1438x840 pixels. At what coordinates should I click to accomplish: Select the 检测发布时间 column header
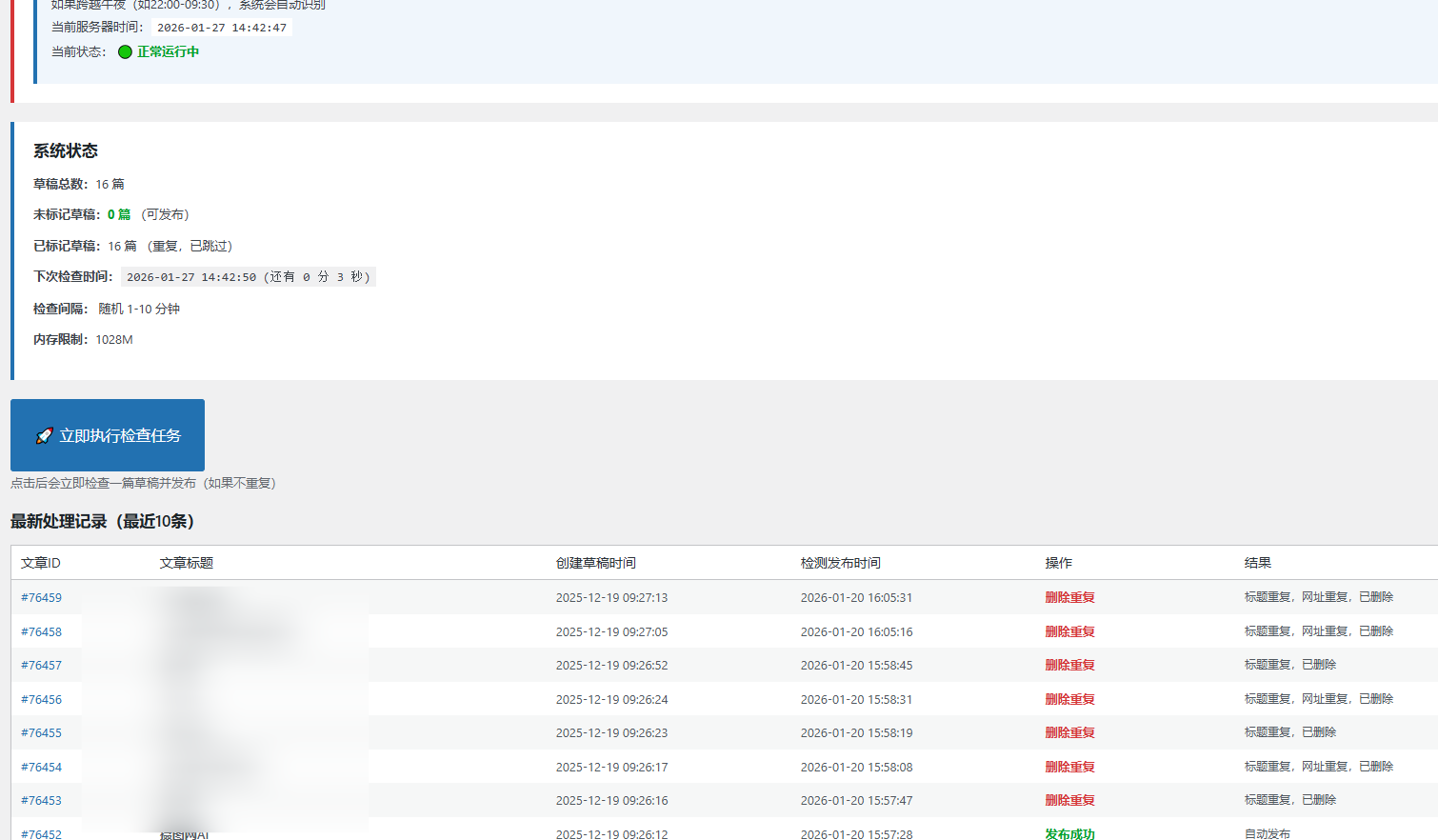click(841, 564)
